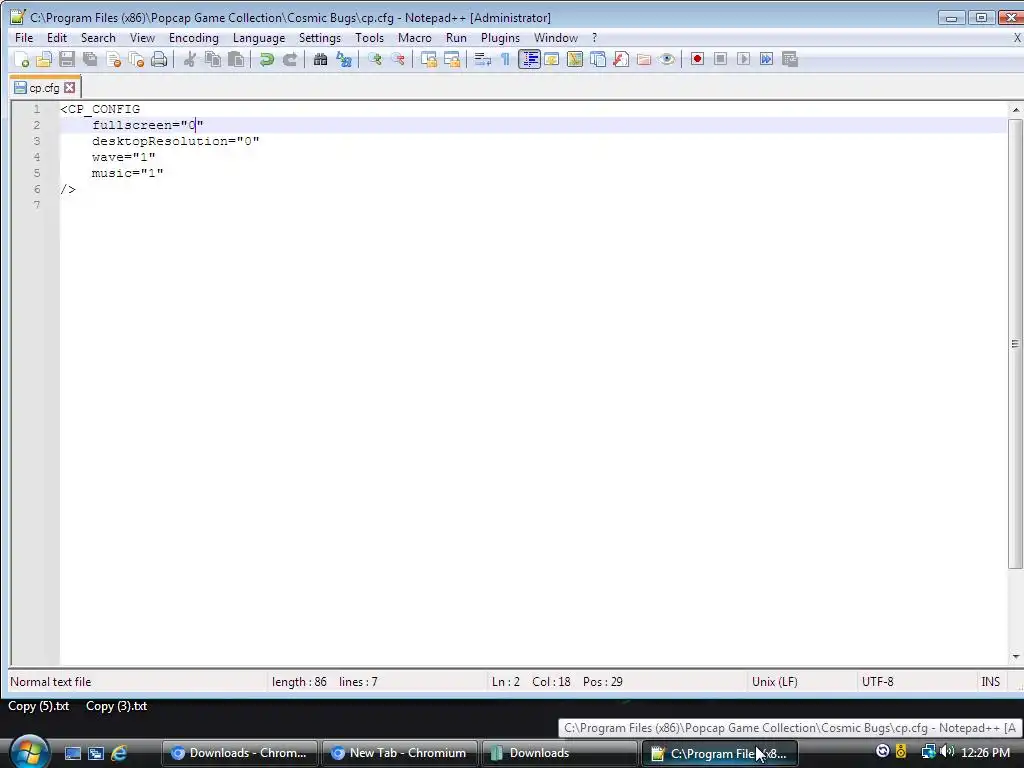Open the Replace dialog icon
Viewport: 1024px width, 768px height.
click(x=344, y=59)
